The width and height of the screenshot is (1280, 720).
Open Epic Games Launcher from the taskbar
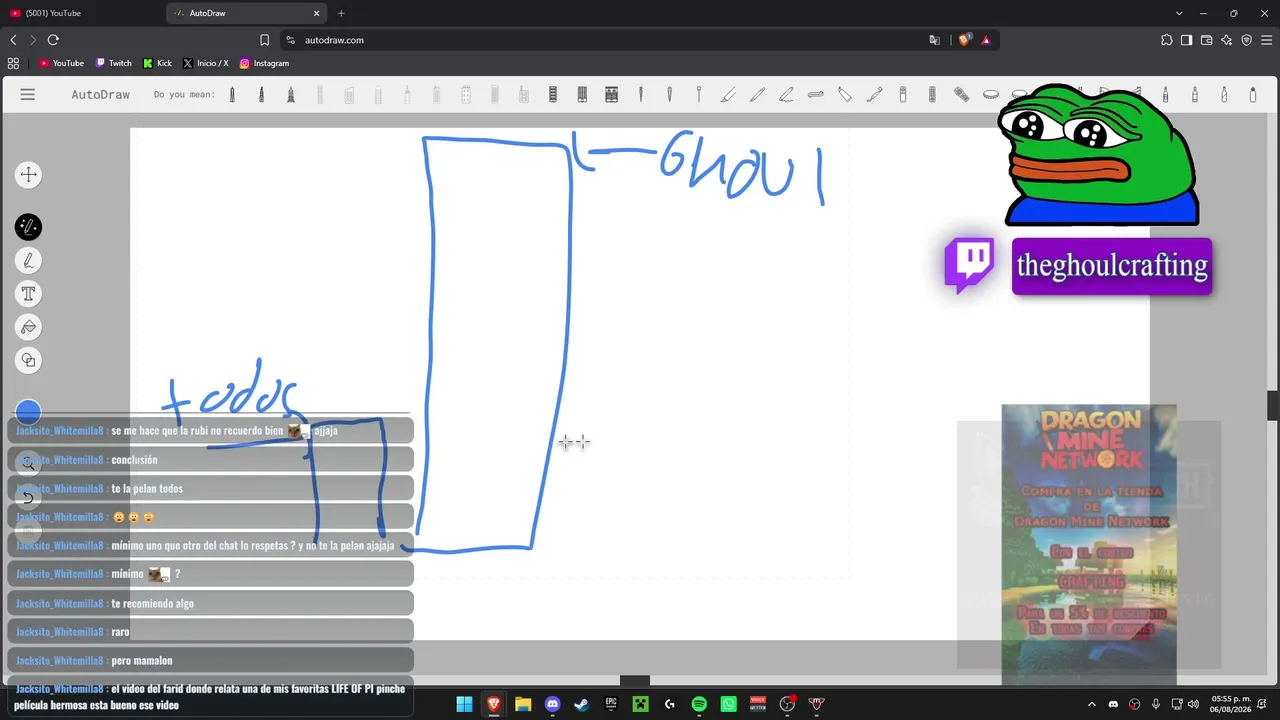(611, 704)
